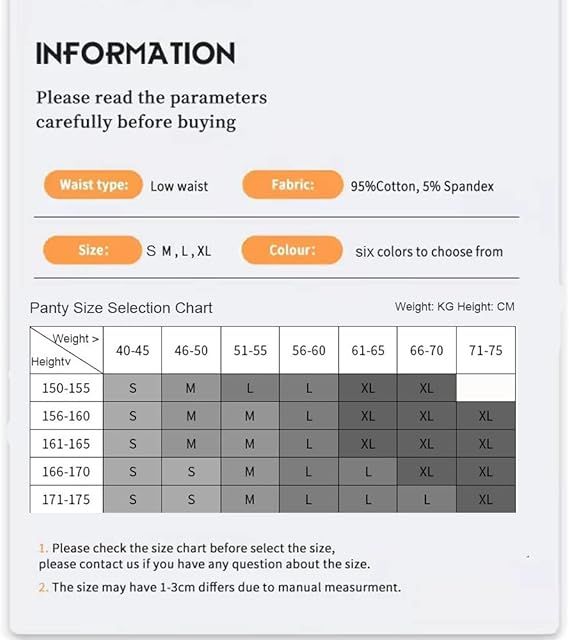Click the empty cell under 71-75 column
This screenshot has height=640, width=569.
click(x=486, y=388)
